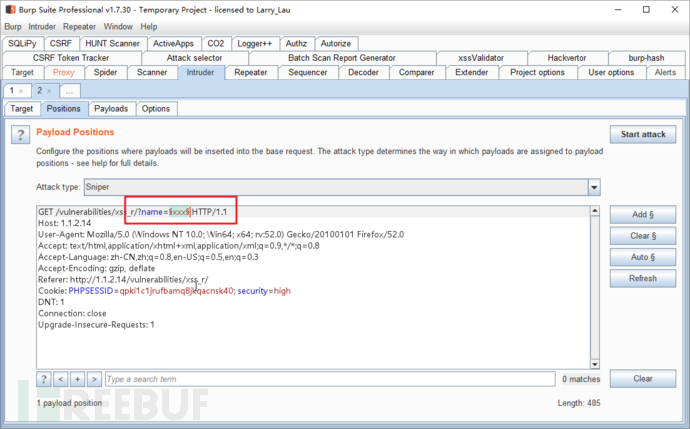690x429 pixels.
Task: Switch to the main Repeater tab
Action: pyautogui.click(x=251, y=73)
